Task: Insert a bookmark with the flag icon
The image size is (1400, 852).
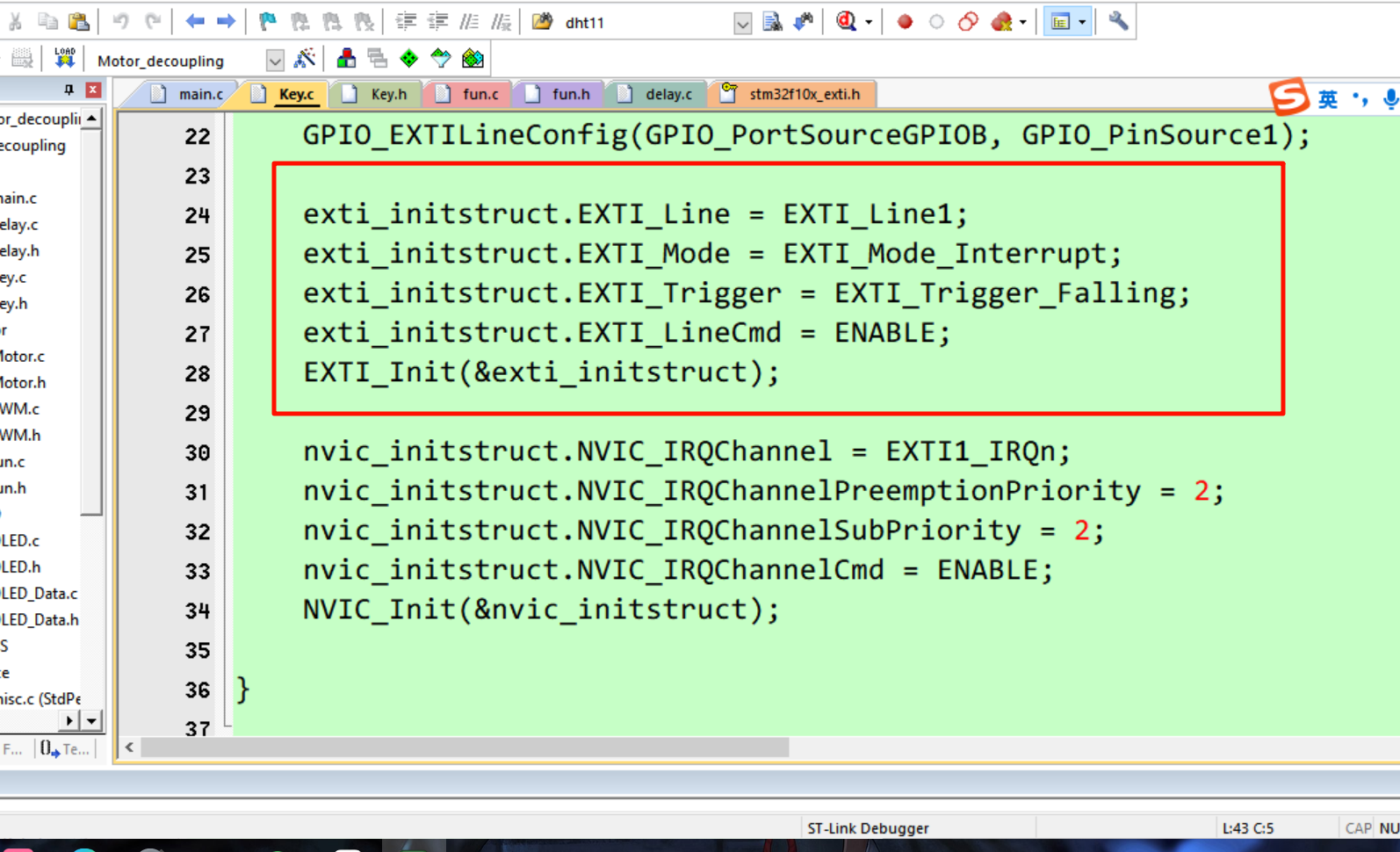Action: 267,22
